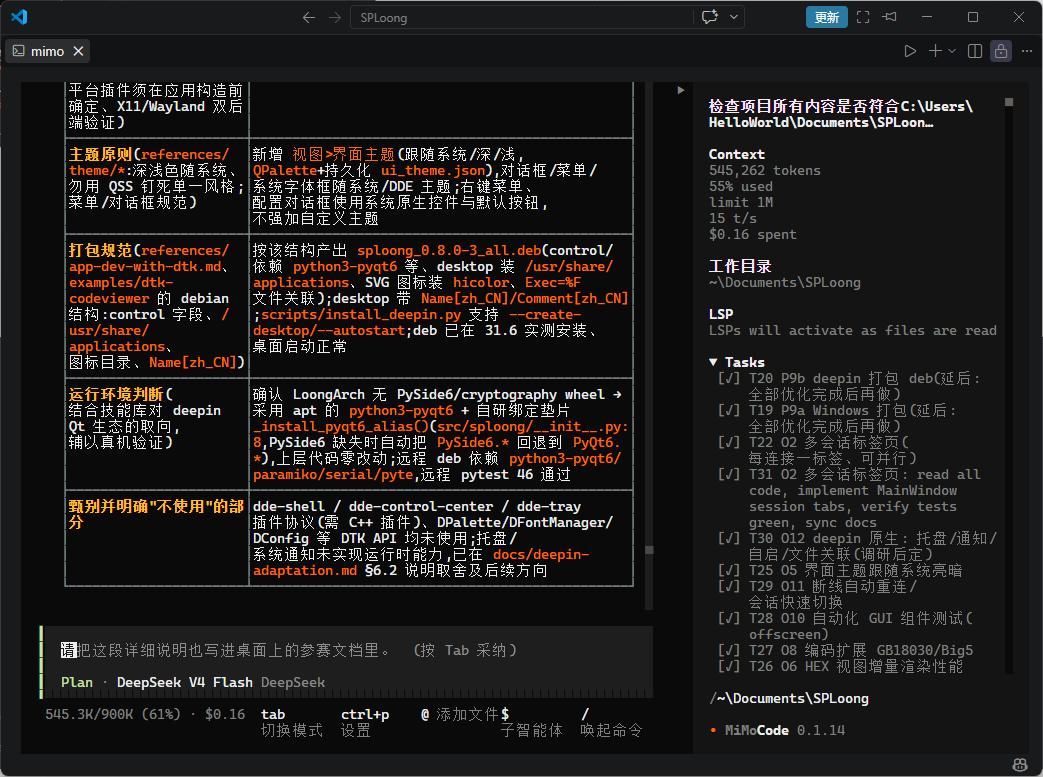Click the $ 子智能体 hint
1043x777 pixels.
pos(531,722)
